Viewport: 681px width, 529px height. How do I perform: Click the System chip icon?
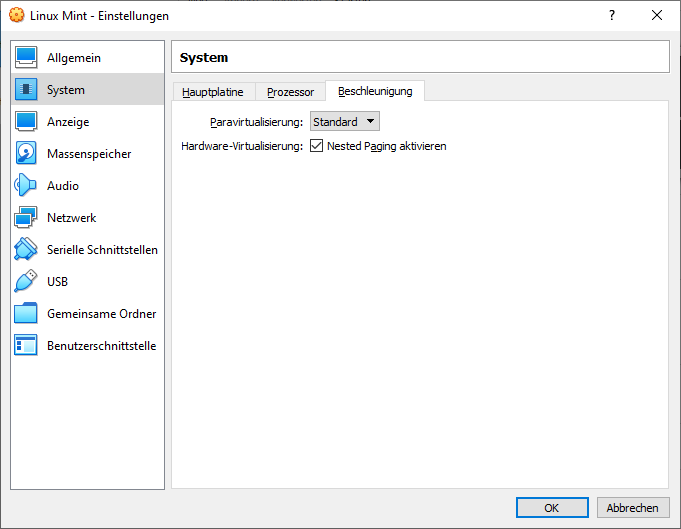point(26,89)
